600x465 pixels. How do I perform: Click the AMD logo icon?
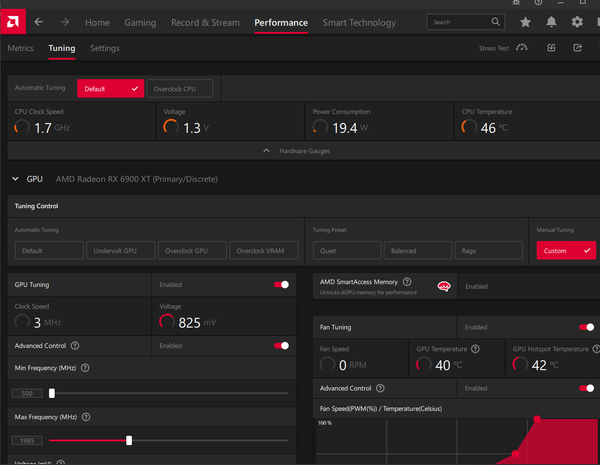point(11,21)
